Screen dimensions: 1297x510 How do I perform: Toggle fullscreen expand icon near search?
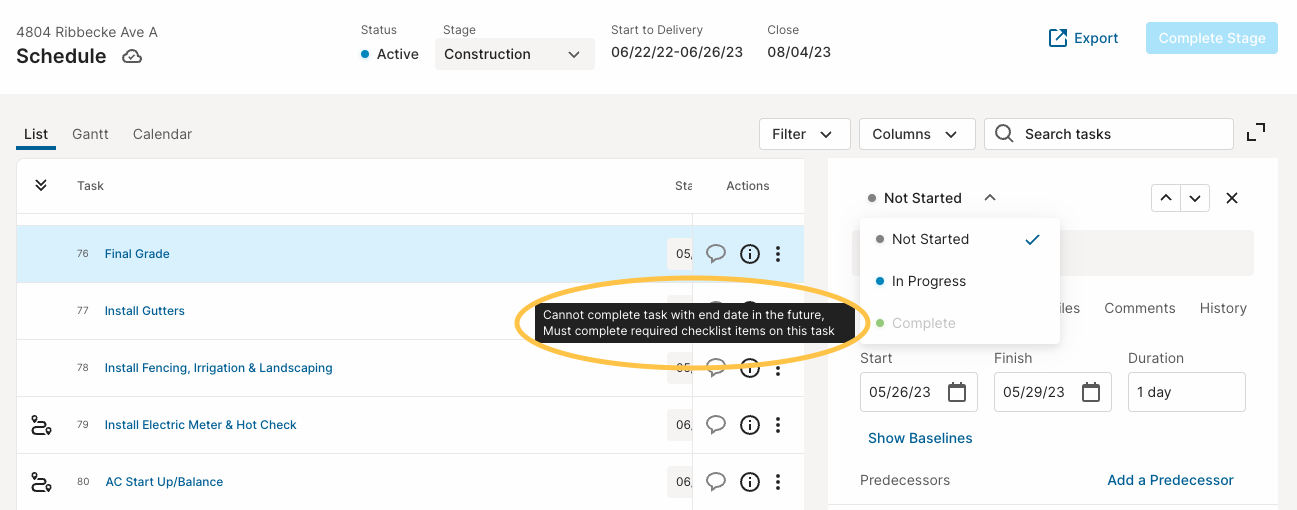pyautogui.click(x=1256, y=133)
